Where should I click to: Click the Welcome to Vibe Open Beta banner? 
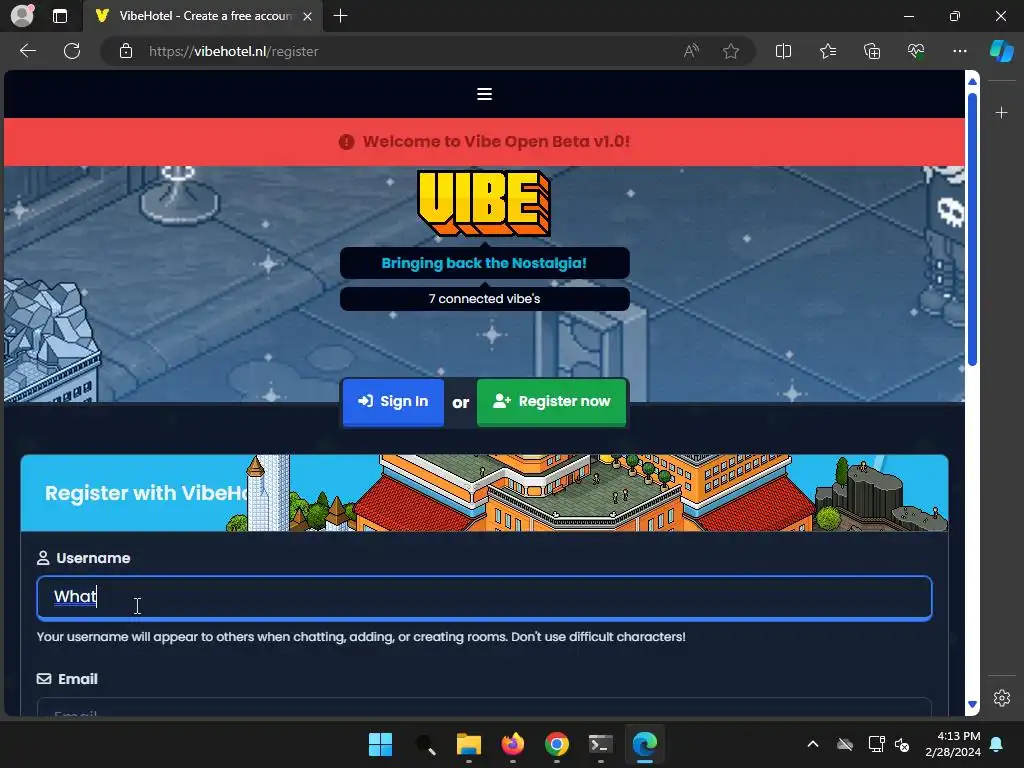[x=484, y=142]
